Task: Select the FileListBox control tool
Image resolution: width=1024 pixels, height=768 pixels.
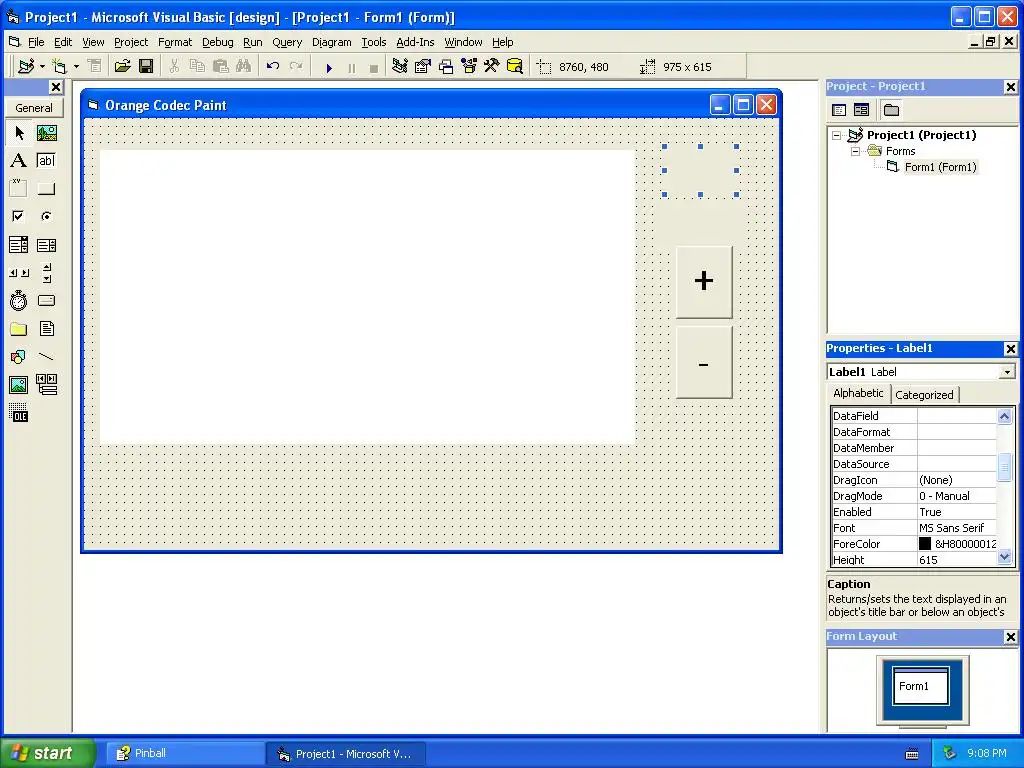Action: tap(46, 329)
